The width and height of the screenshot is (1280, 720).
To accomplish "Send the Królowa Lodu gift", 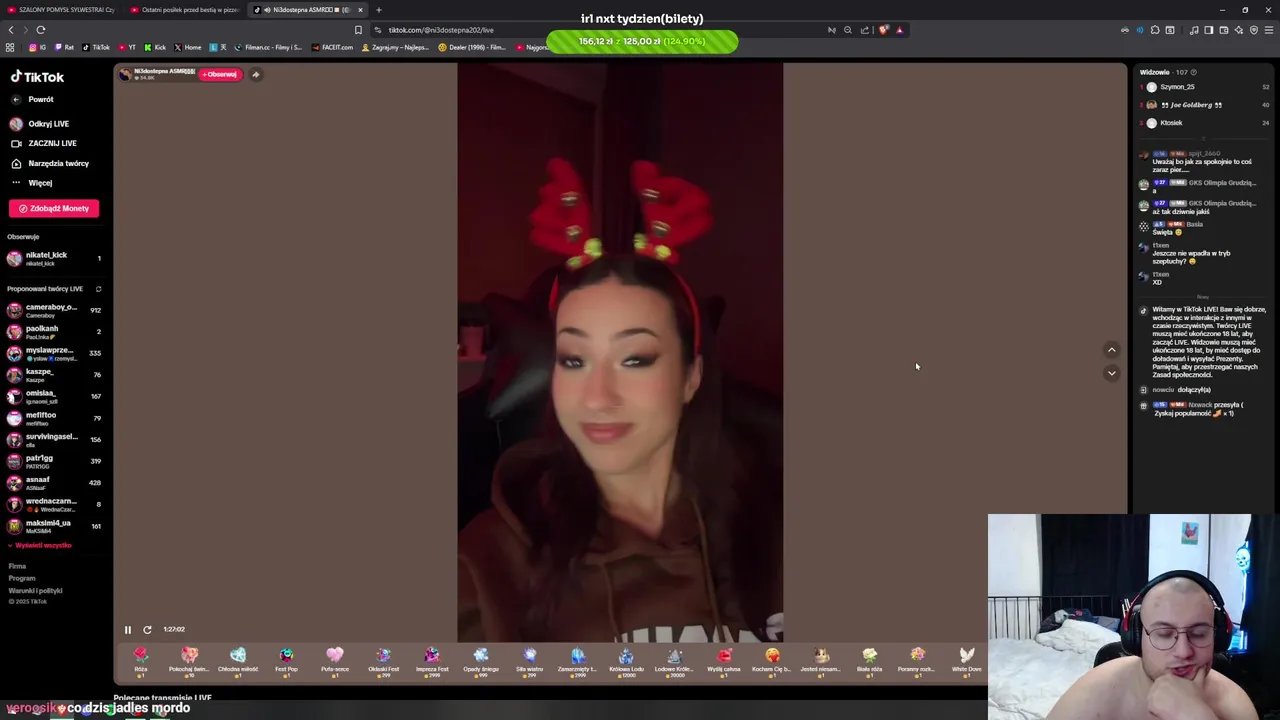I will pos(626,662).
